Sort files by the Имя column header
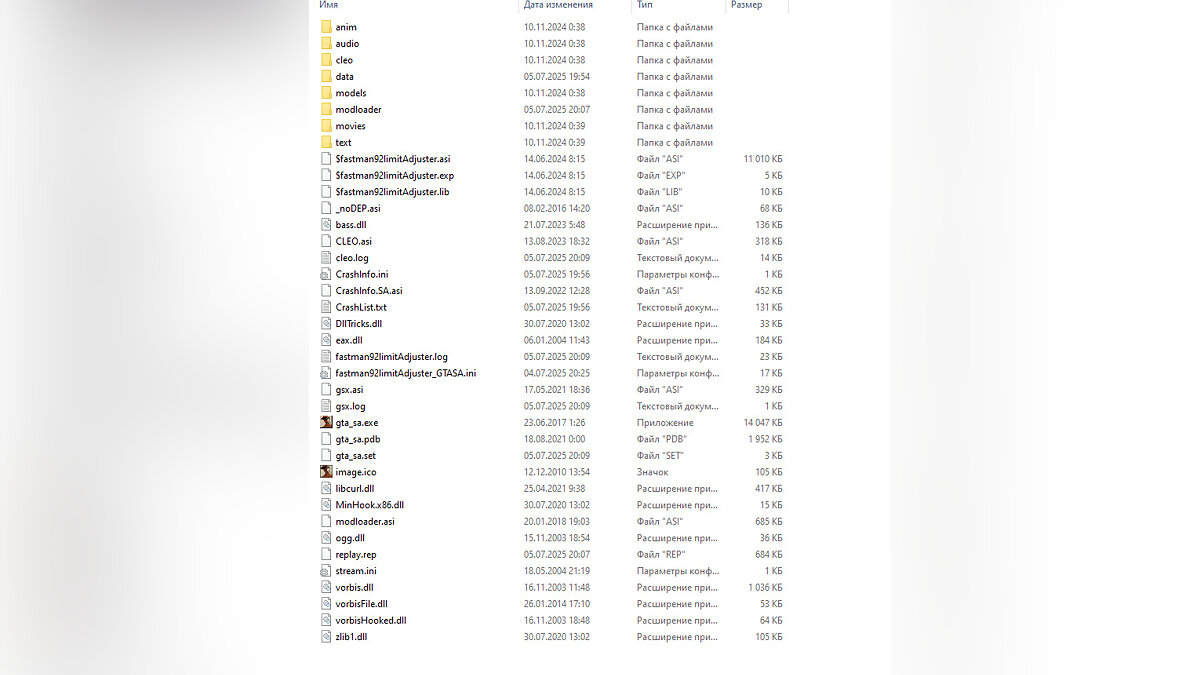Image resolution: width=1200 pixels, height=675 pixels. (329, 5)
